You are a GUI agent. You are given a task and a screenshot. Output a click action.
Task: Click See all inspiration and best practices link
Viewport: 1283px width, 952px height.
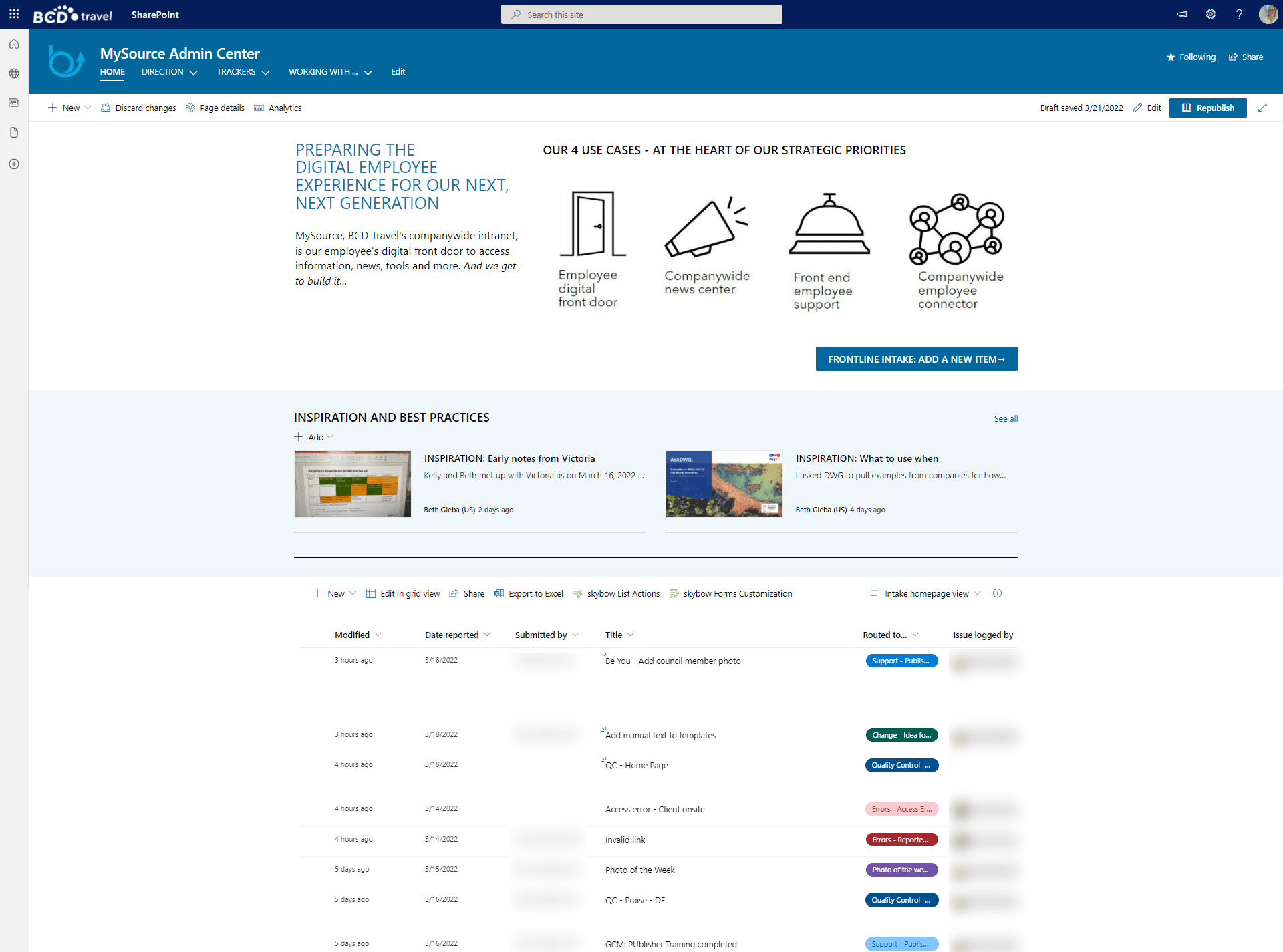tap(1005, 417)
